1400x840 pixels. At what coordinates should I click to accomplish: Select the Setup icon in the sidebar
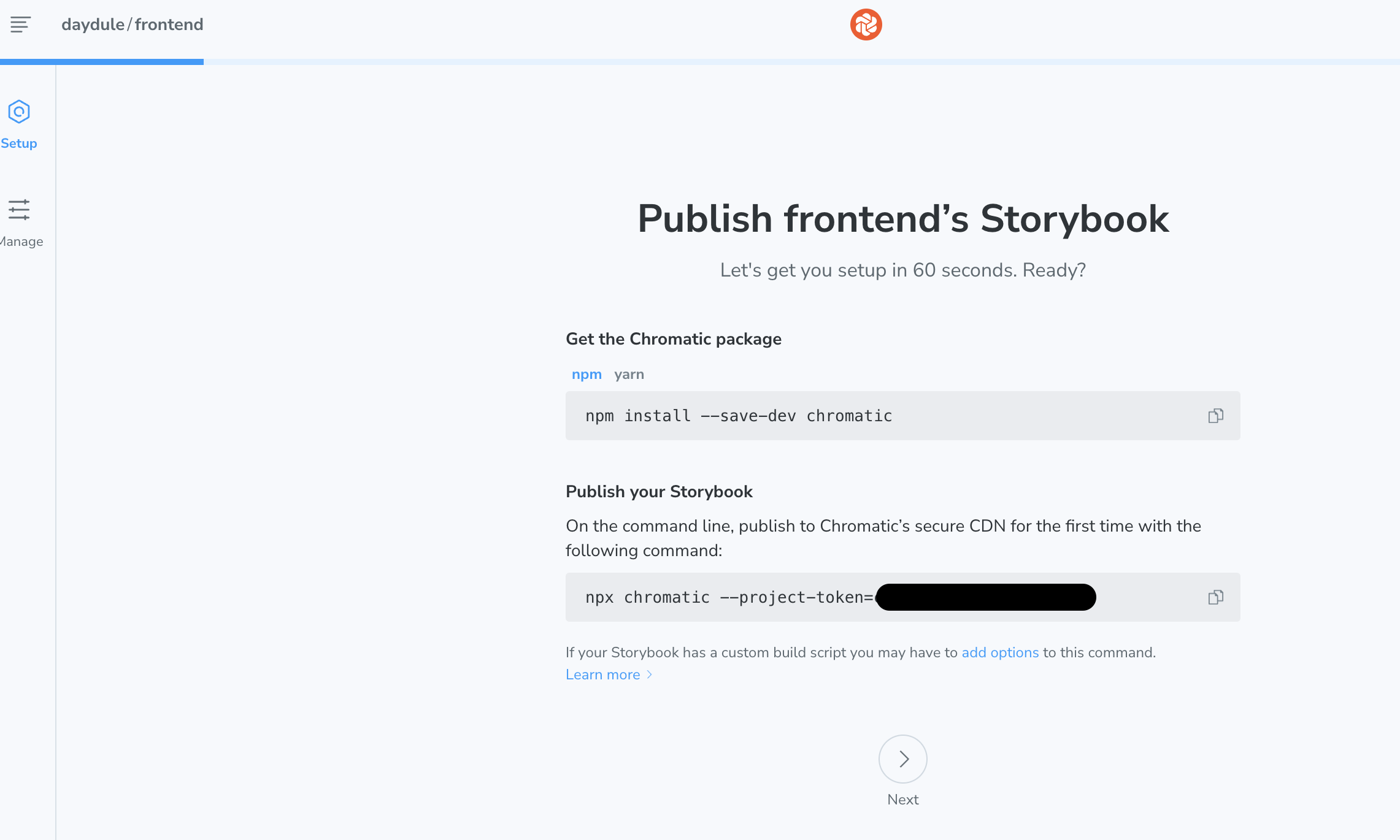pos(18,112)
